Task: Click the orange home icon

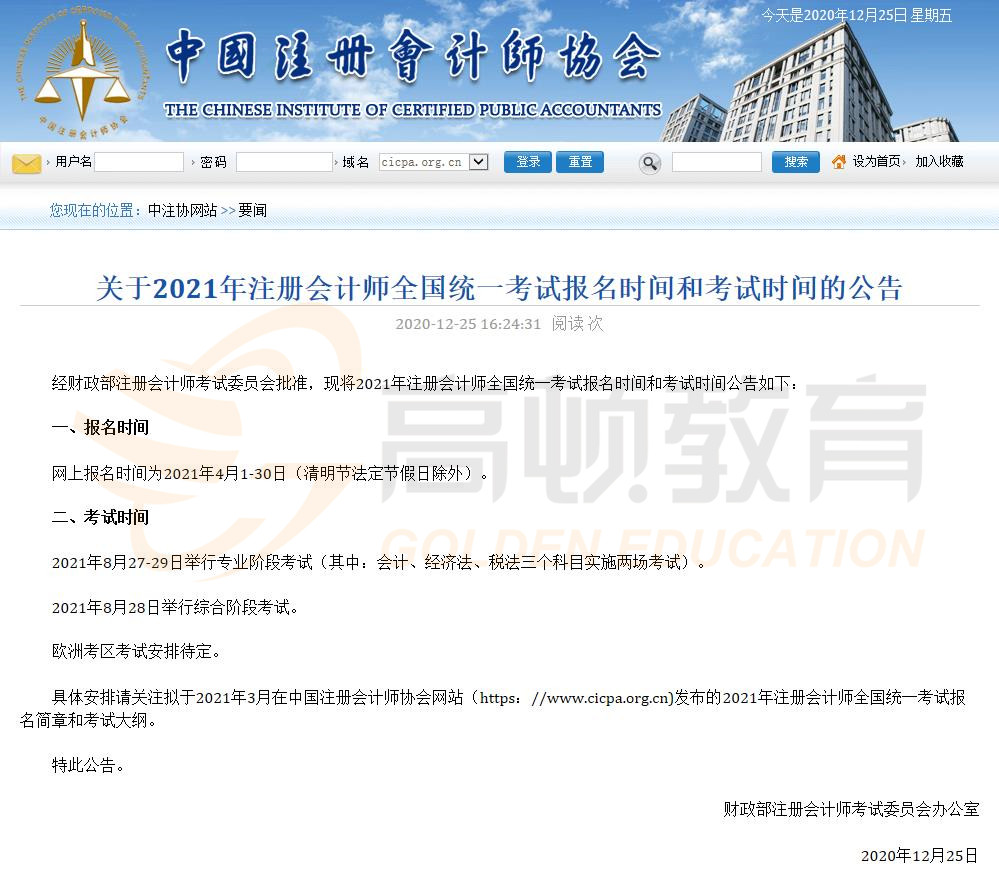Action: coord(839,162)
